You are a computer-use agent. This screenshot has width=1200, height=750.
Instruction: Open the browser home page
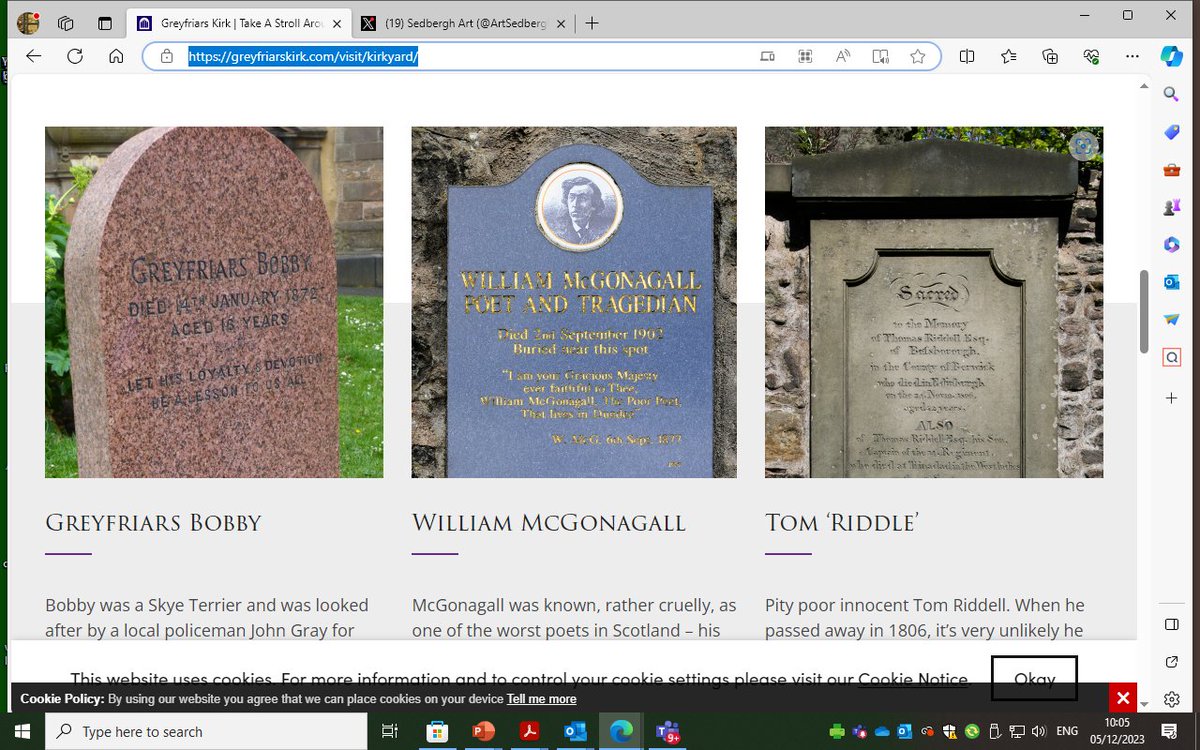point(116,57)
